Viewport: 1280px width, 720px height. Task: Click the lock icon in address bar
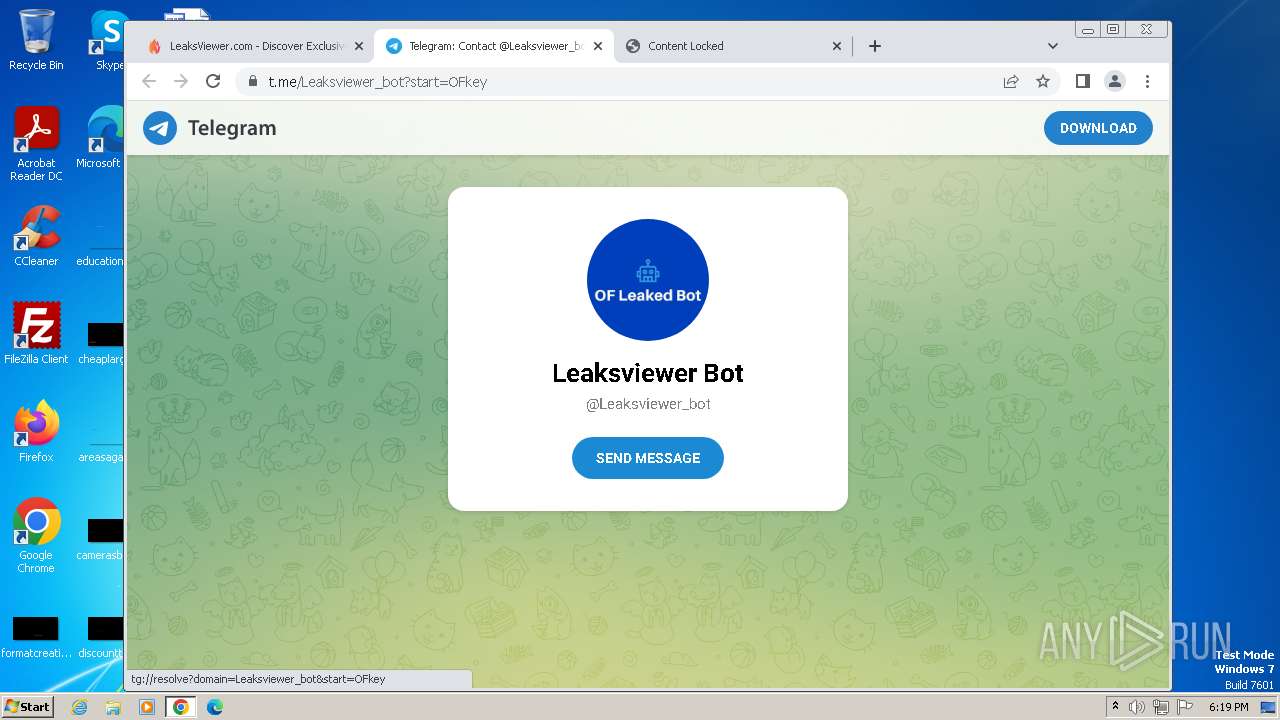point(252,82)
